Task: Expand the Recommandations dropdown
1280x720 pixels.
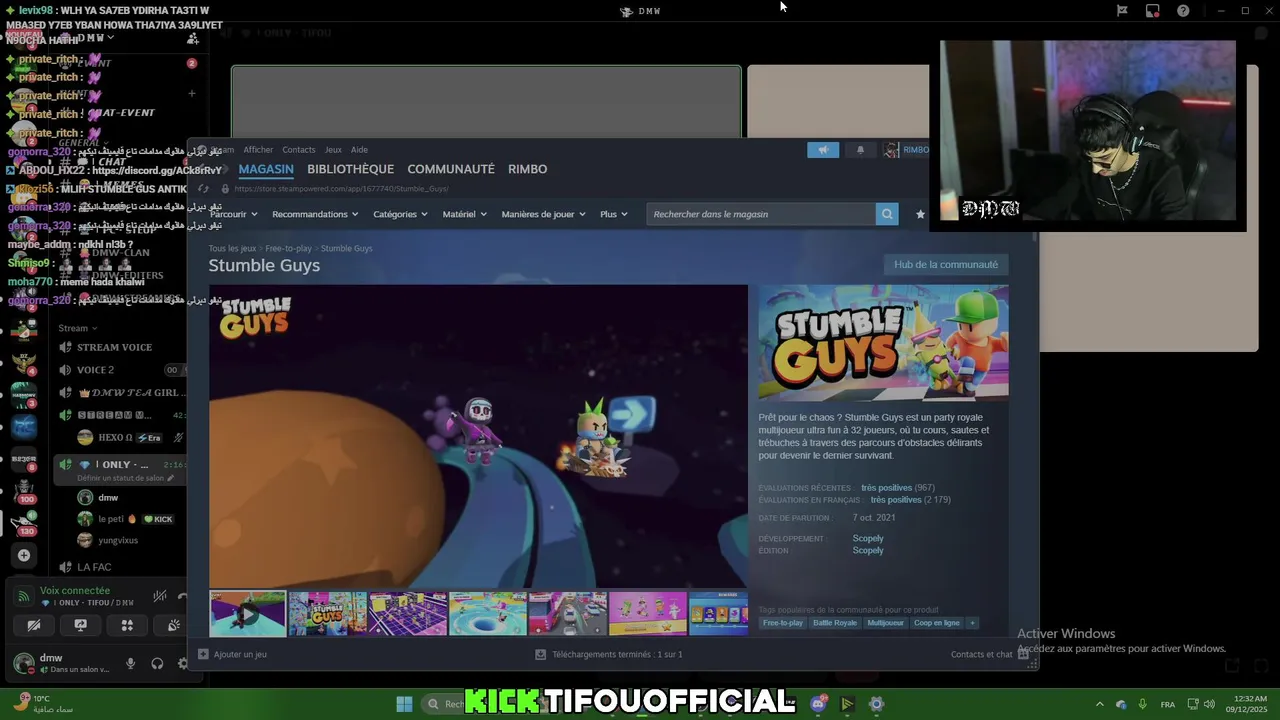Action: pyautogui.click(x=315, y=214)
